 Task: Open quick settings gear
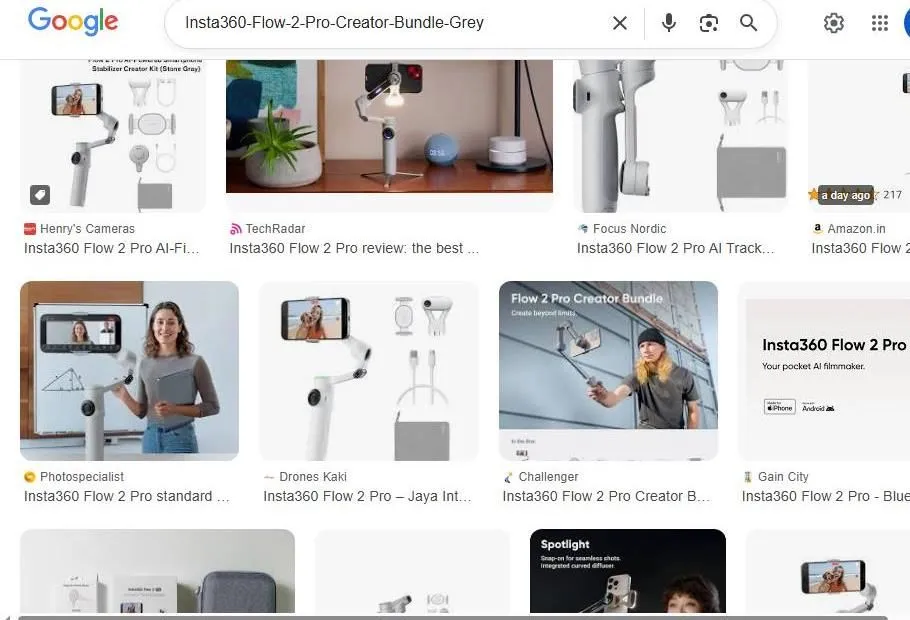pos(834,23)
